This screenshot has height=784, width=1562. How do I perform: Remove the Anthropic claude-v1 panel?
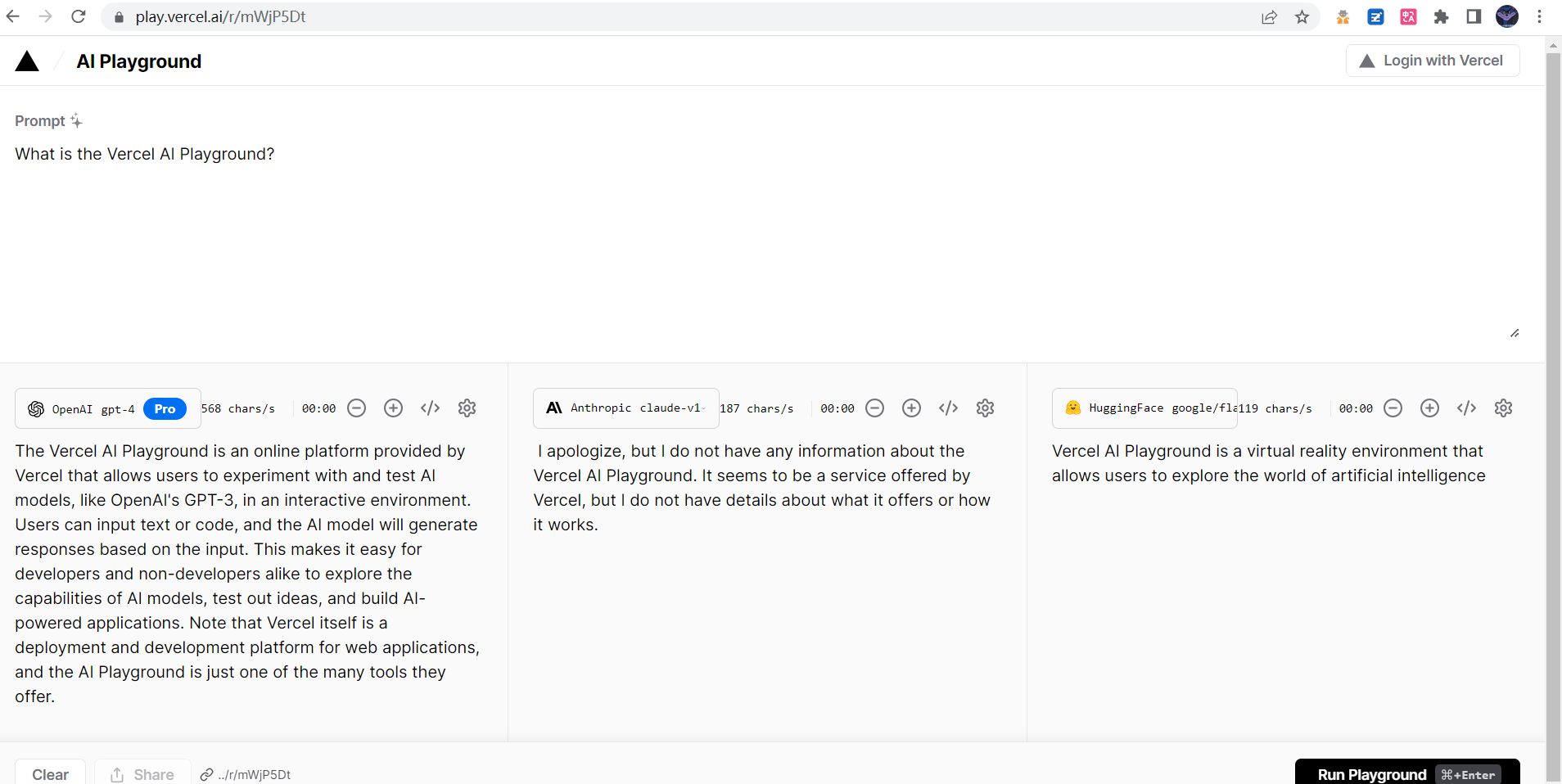click(x=874, y=408)
